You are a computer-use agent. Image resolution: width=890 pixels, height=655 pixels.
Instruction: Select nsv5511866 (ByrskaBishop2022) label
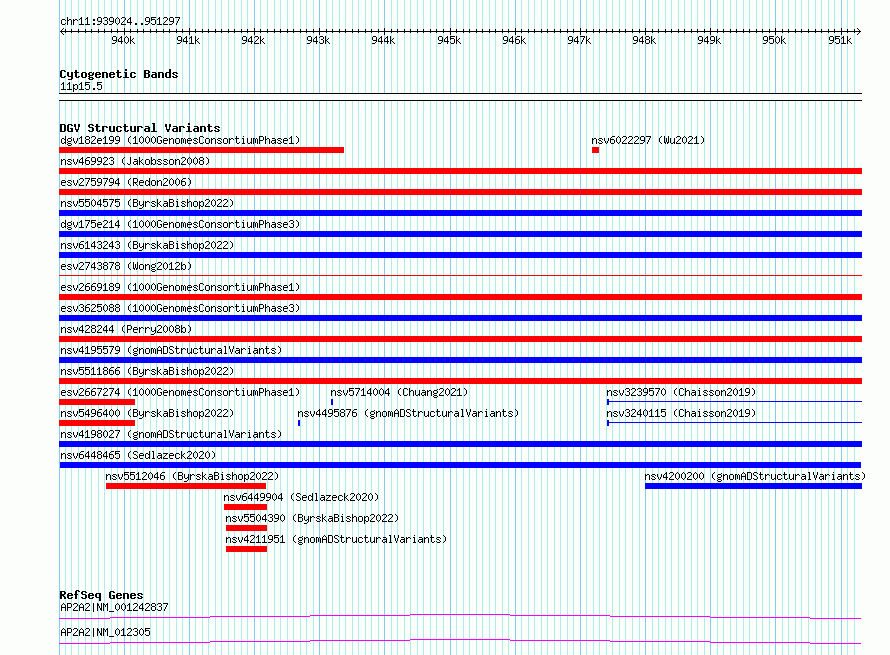[x=147, y=371]
